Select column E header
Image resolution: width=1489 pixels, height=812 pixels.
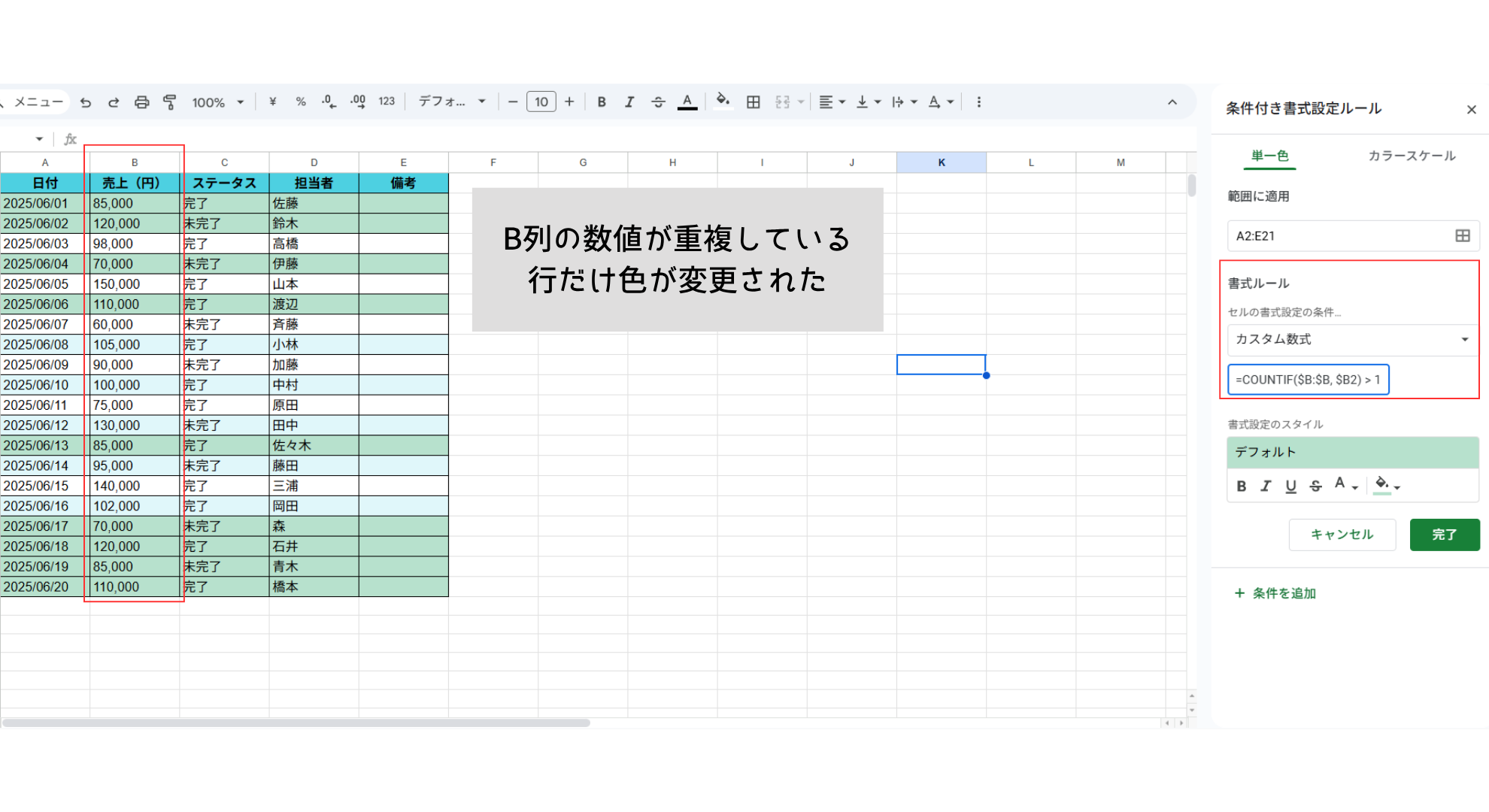(x=404, y=162)
